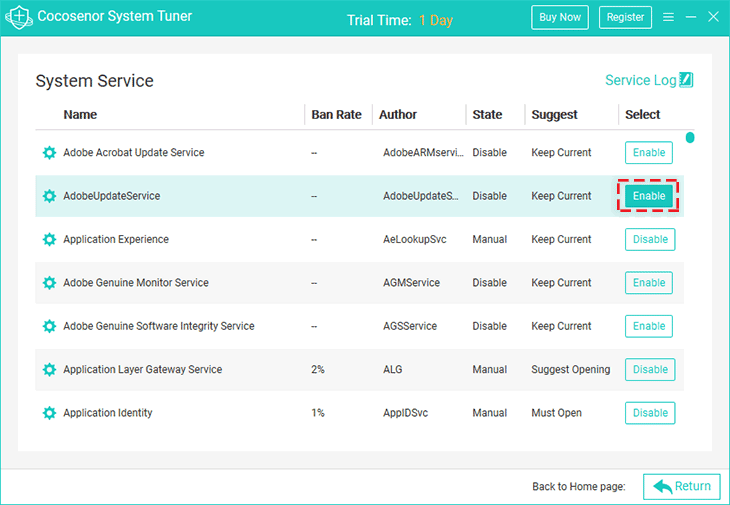Click the Select column header
Screen dimensions: 730x505
(x=642, y=114)
